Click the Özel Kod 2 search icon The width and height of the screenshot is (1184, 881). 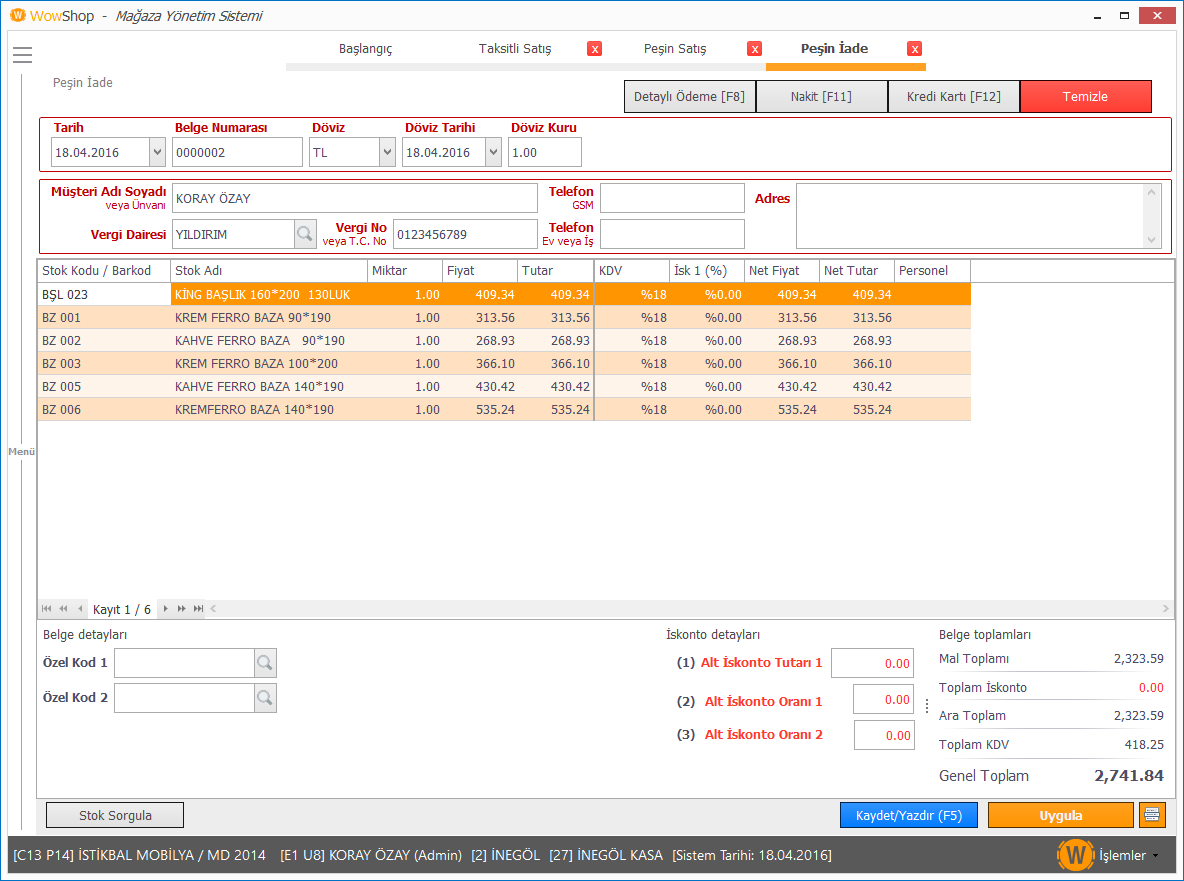[265, 698]
